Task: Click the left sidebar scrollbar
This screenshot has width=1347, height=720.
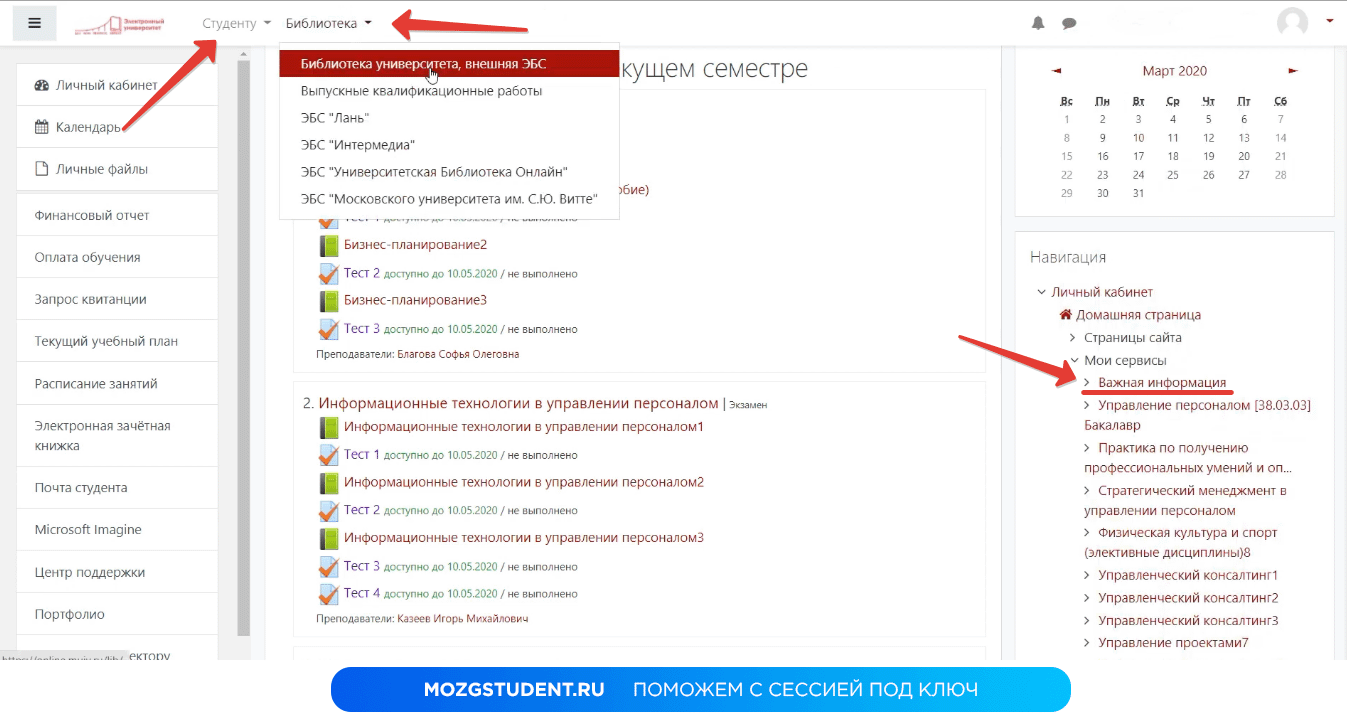Action: (x=243, y=348)
